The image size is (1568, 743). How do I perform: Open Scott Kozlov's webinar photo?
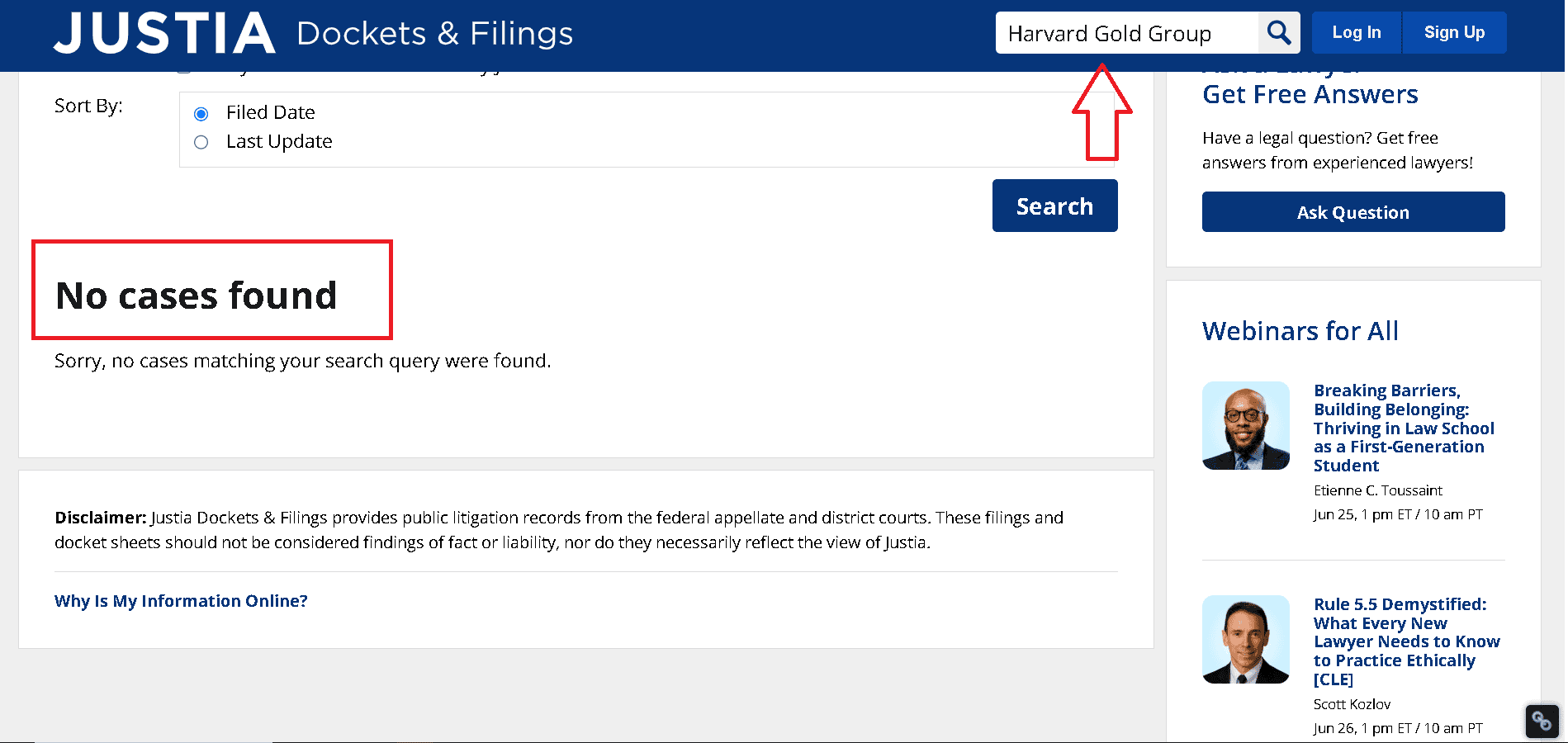pyautogui.click(x=1245, y=639)
